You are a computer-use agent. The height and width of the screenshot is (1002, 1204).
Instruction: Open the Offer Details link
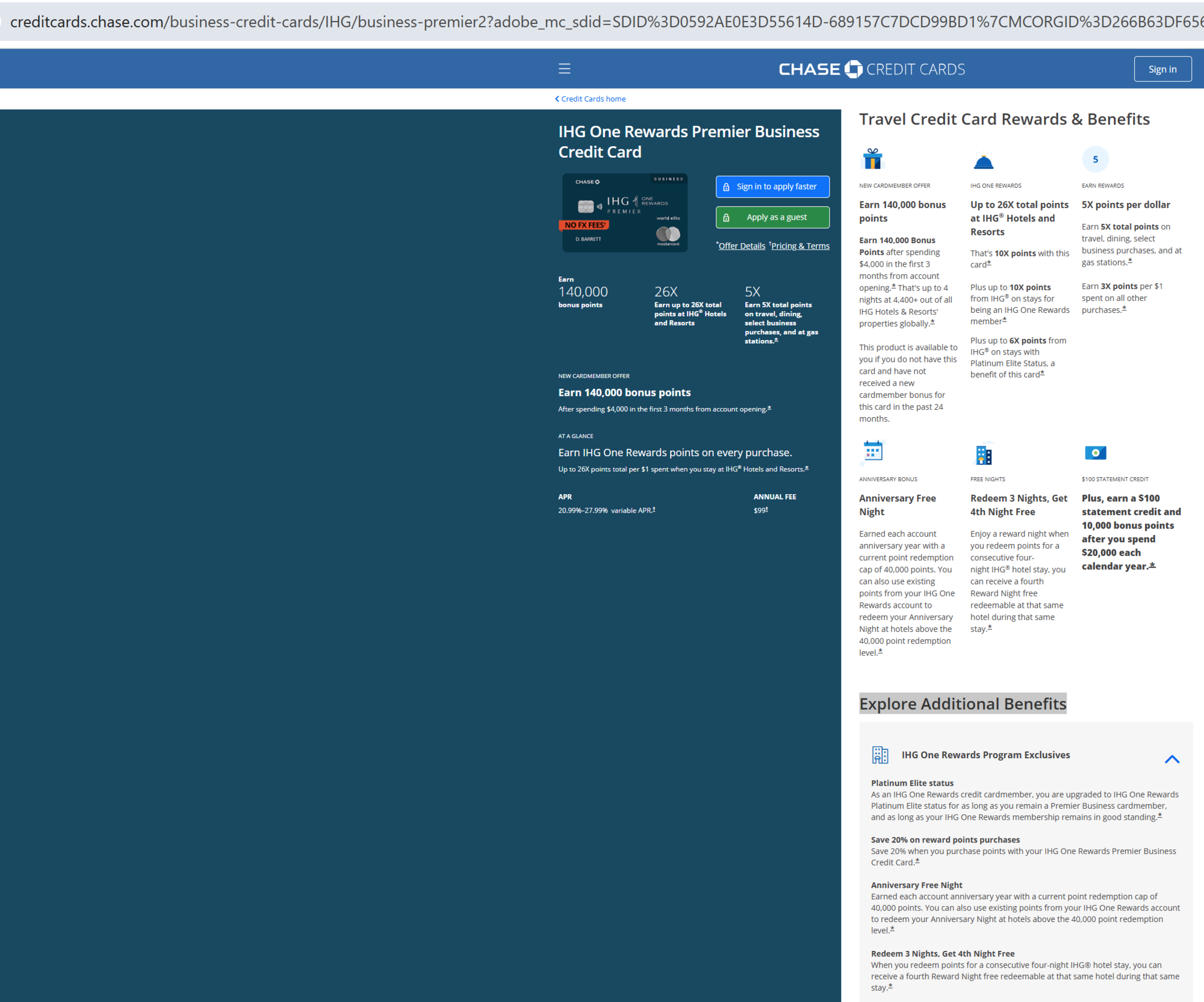click(742, 246)
